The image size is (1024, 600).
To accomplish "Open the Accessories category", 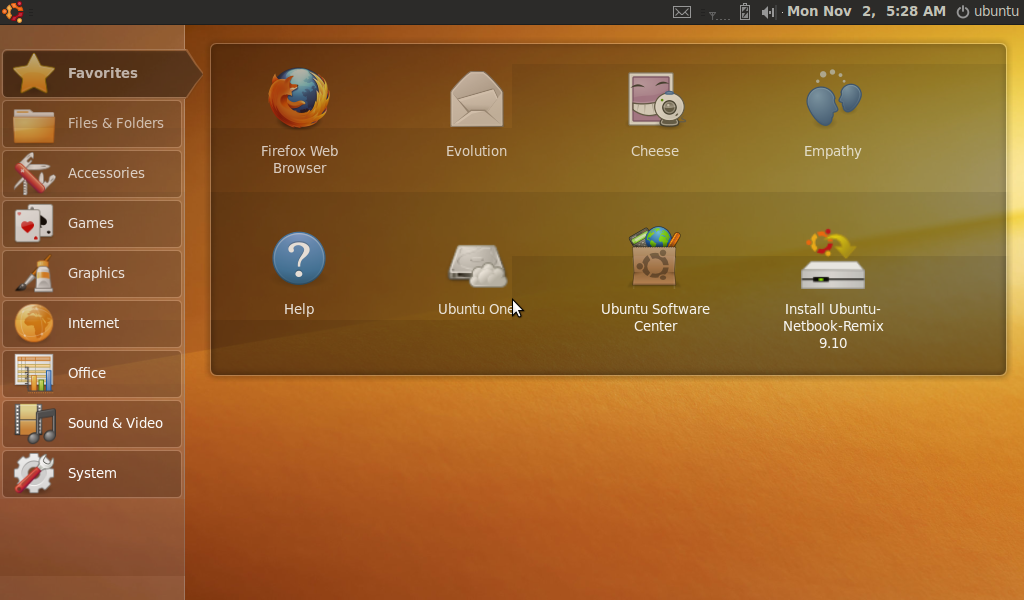I will point(92,174).
